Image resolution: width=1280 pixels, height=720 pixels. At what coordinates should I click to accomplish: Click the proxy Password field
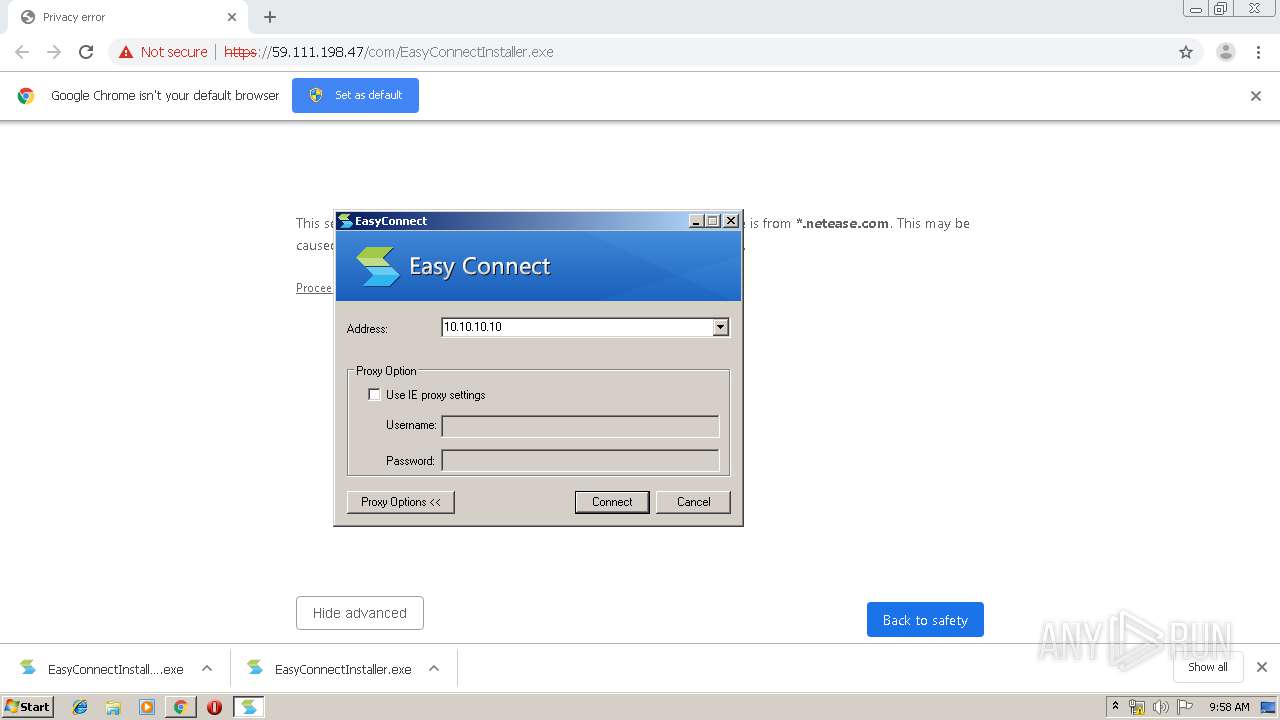pyautogui.click(x=580, y=461)
